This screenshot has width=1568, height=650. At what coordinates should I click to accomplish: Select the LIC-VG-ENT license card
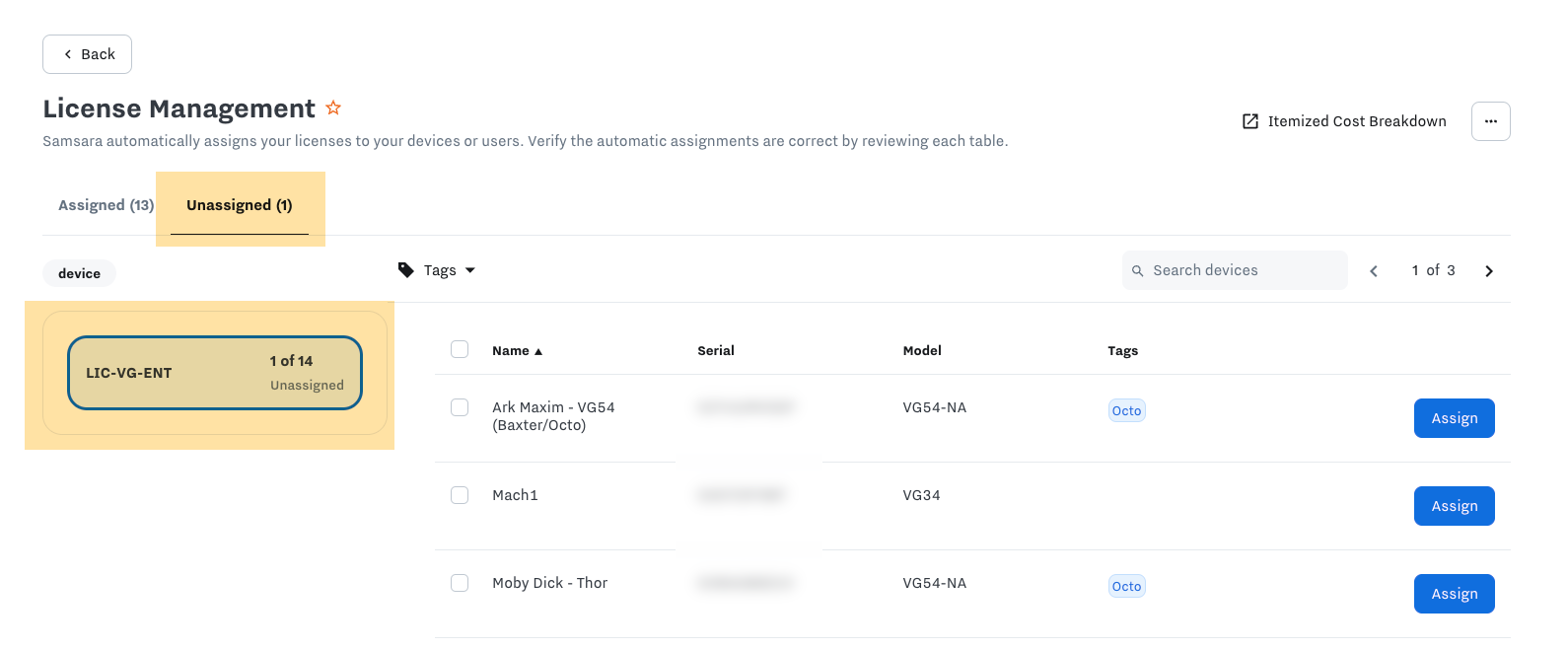[215, 373]
